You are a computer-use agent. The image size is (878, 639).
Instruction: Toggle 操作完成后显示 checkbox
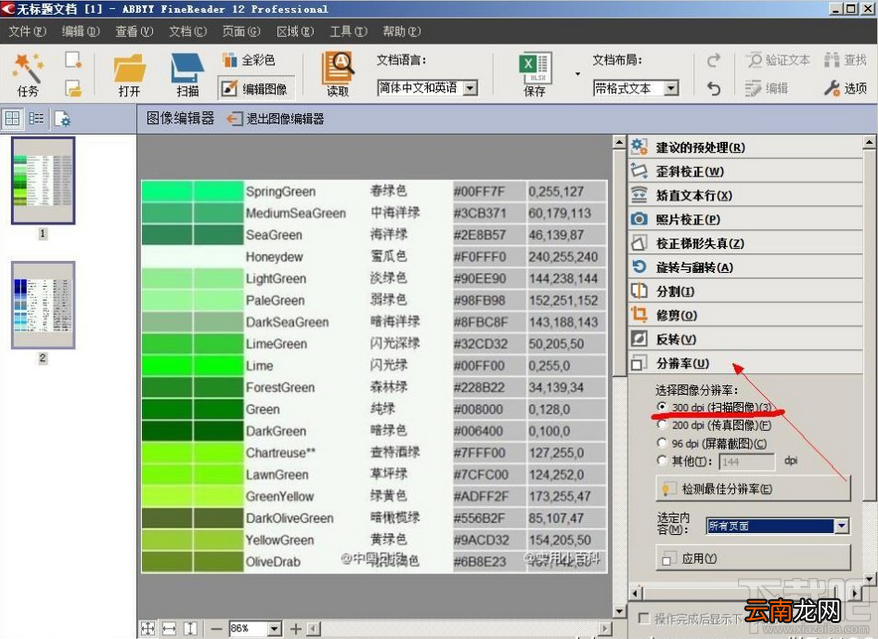644,618
